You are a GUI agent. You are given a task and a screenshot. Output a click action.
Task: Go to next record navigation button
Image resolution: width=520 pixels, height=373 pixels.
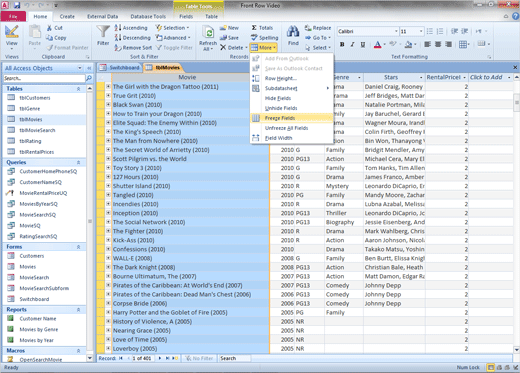(160, 358)
